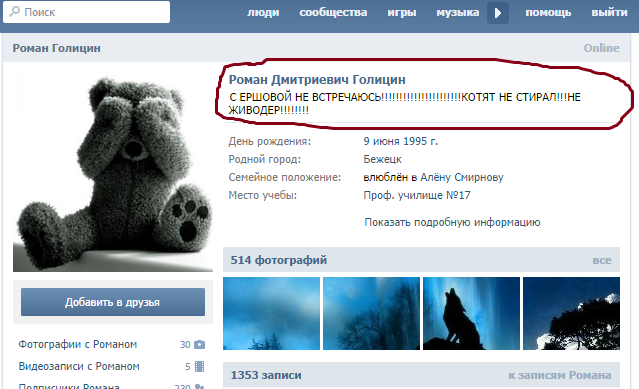639x389 pixels.
Task: Click Роман Голицин page title
Action: (x=56, y=48)
